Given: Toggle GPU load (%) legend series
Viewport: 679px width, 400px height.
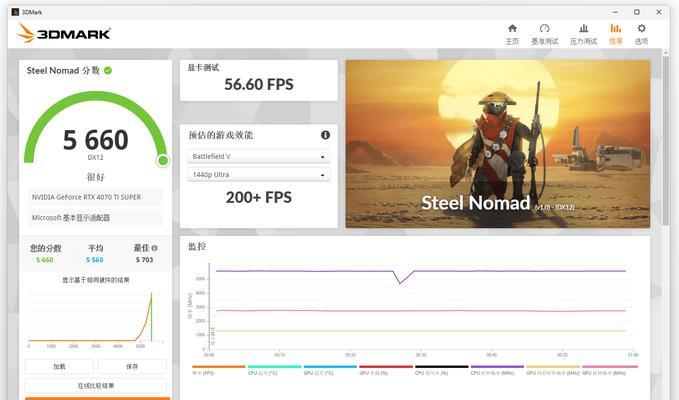Looking at the screenshot, I should click(386, 370).
